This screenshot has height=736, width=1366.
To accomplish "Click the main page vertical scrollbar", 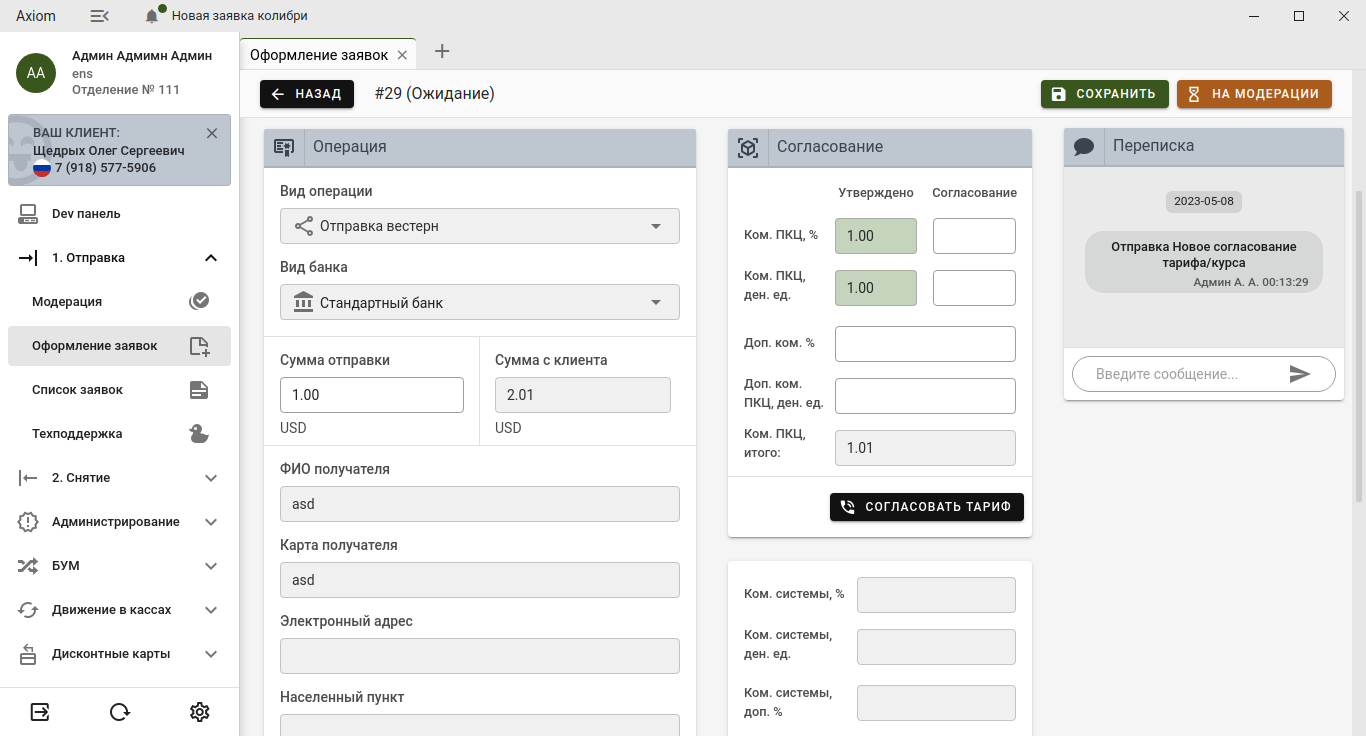I will pyautogui.click(x=1358, y=345).
